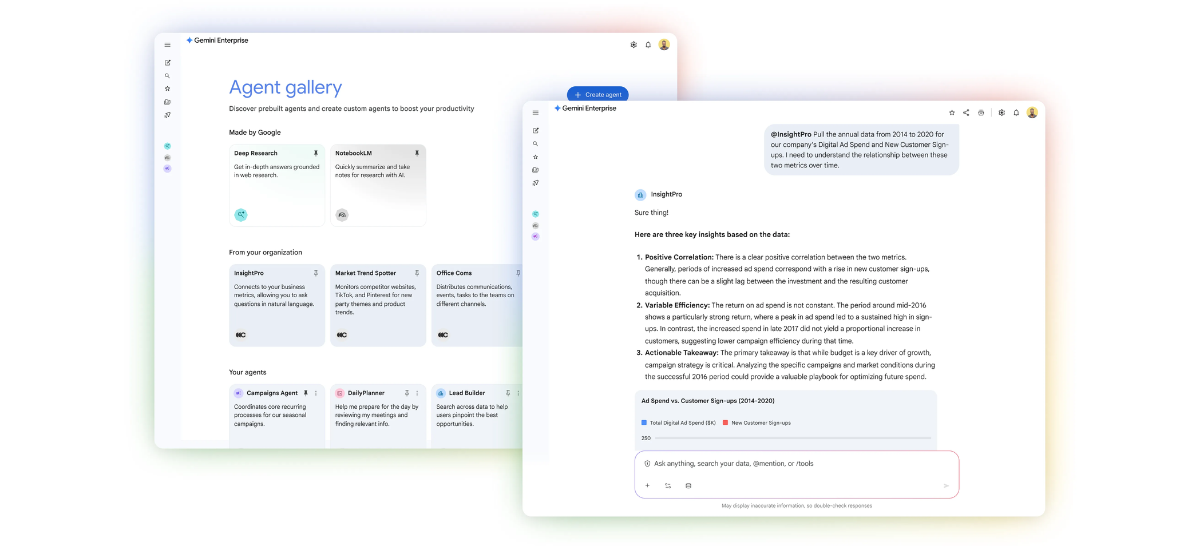The image size is (1200, 550).
Task: Click search icon in chat window sidebar
Action: 536,144
